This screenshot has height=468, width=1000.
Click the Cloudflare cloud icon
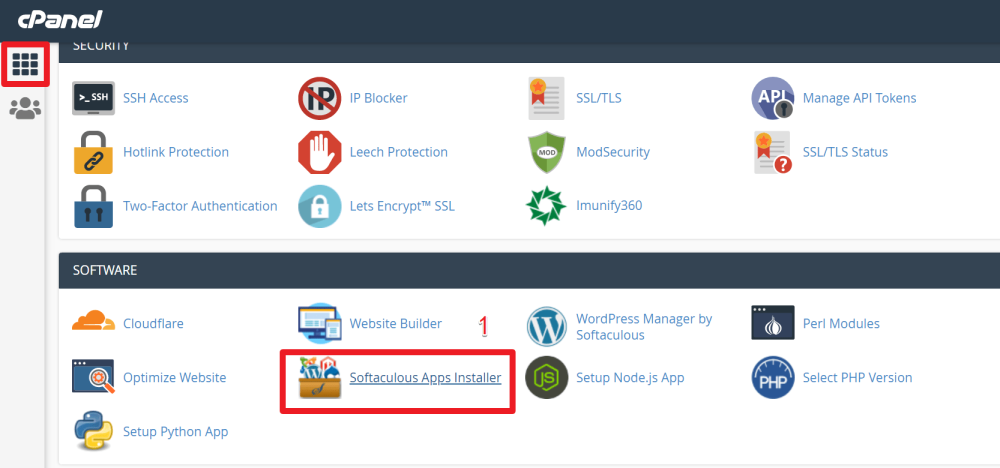[93, 321]
